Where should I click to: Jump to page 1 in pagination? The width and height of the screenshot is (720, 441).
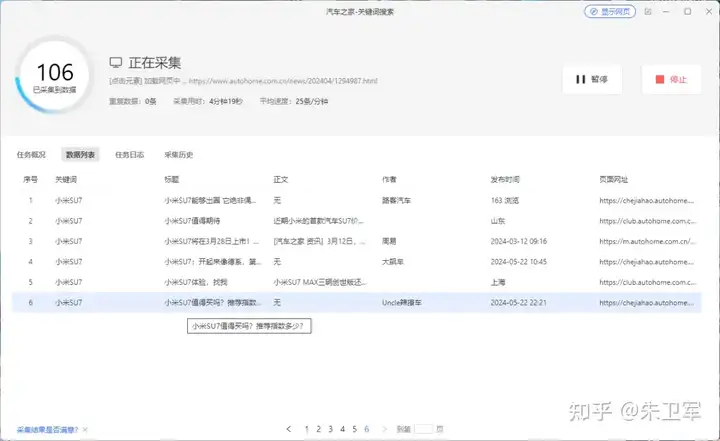tap(306, 429)
